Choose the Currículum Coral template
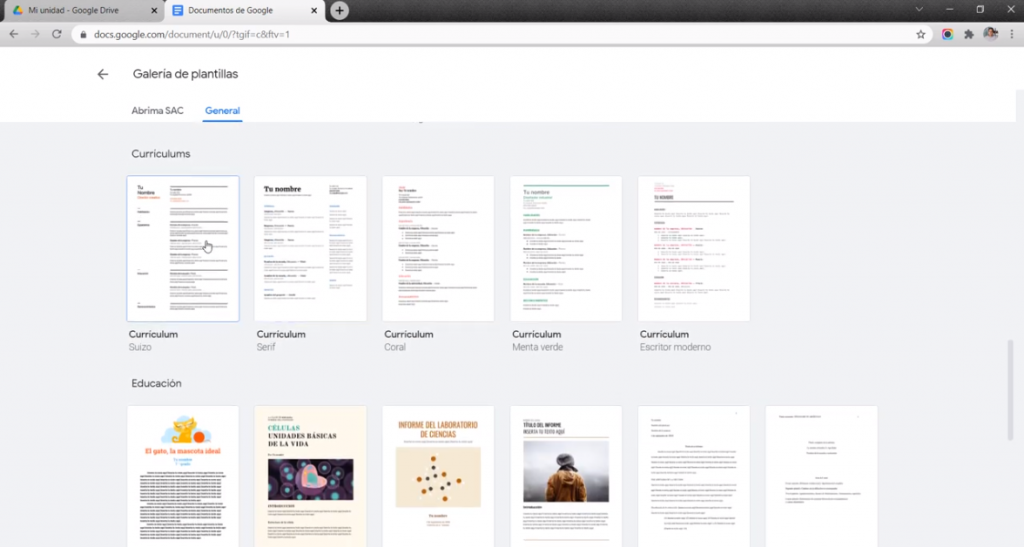Image resolution: width=1024 pixels, height=547 pixels. (438, 249)
